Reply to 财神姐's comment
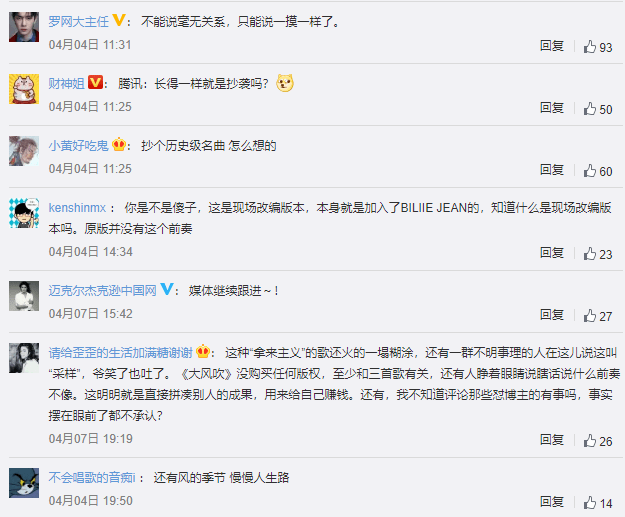 tap(552, 108)
